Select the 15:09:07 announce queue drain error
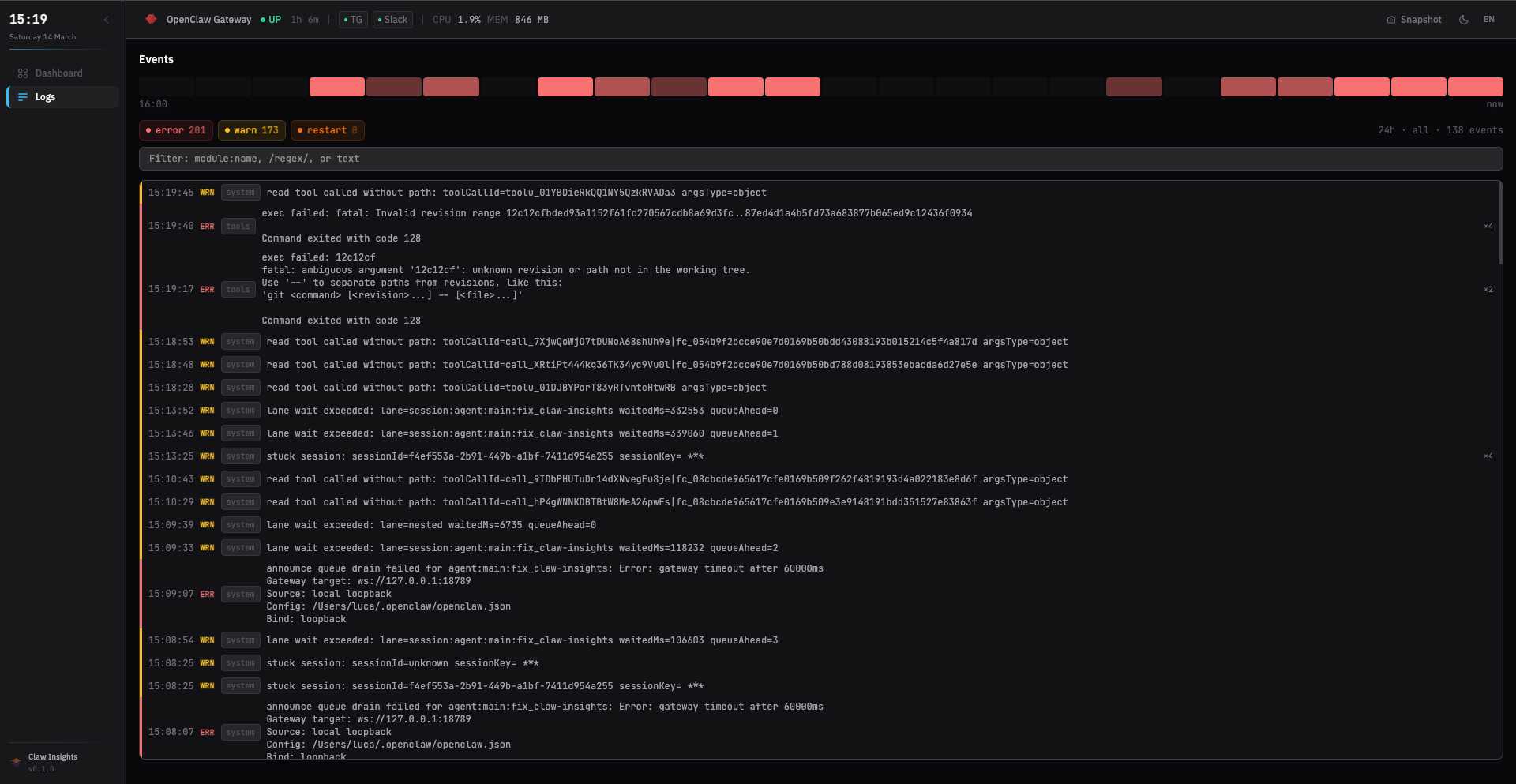1516x784 pixels. [x=820, y=594]
